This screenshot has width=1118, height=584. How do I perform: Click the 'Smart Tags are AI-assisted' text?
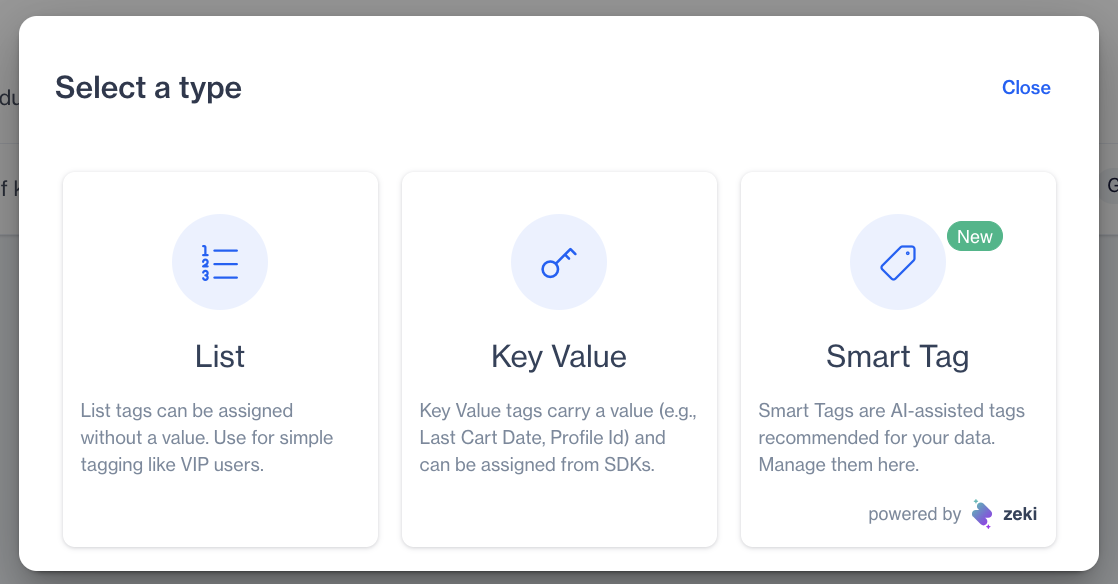891,411
